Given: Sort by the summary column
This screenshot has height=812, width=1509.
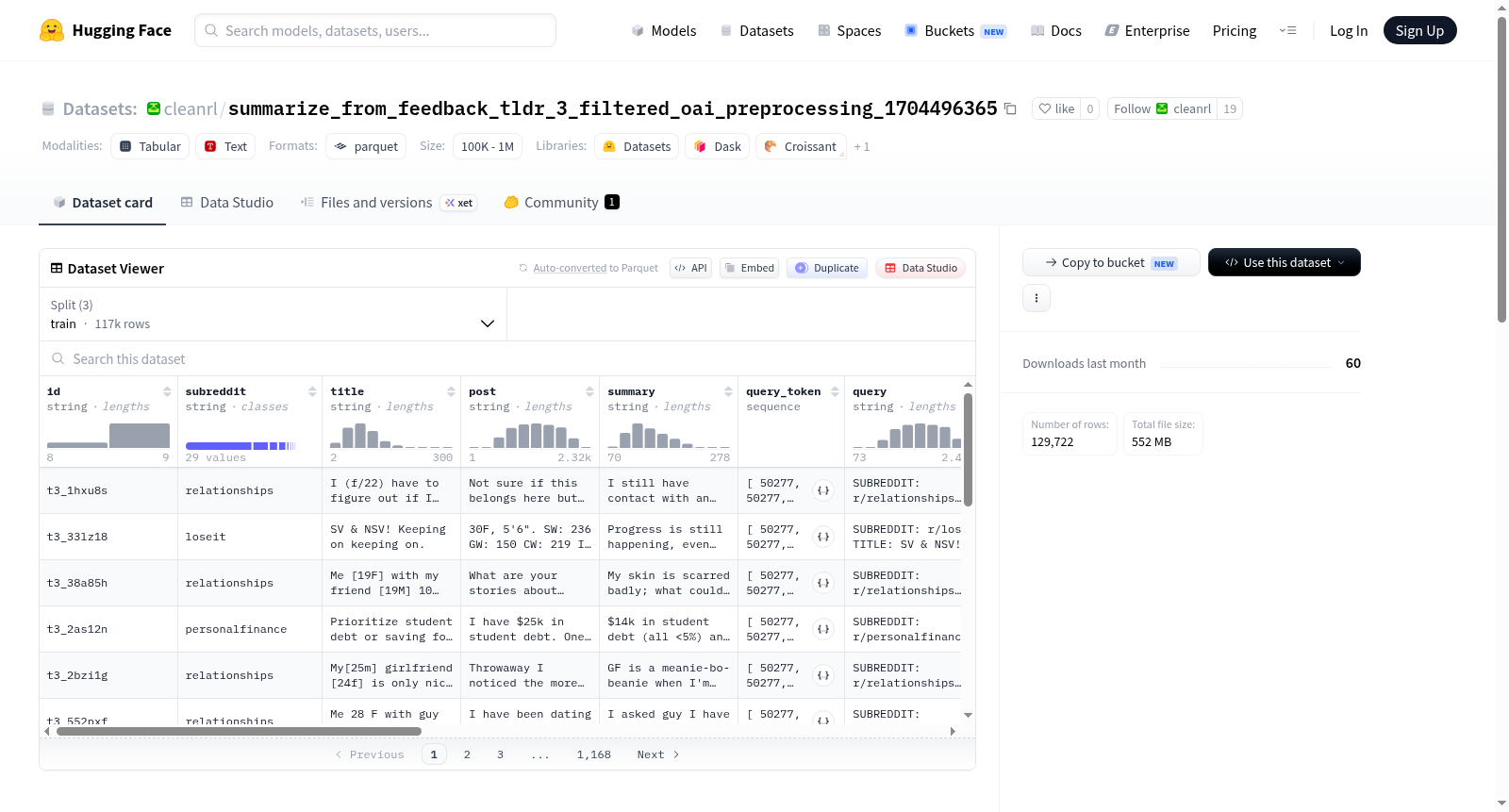Looking at the screenshot, I should click(728, 391).
